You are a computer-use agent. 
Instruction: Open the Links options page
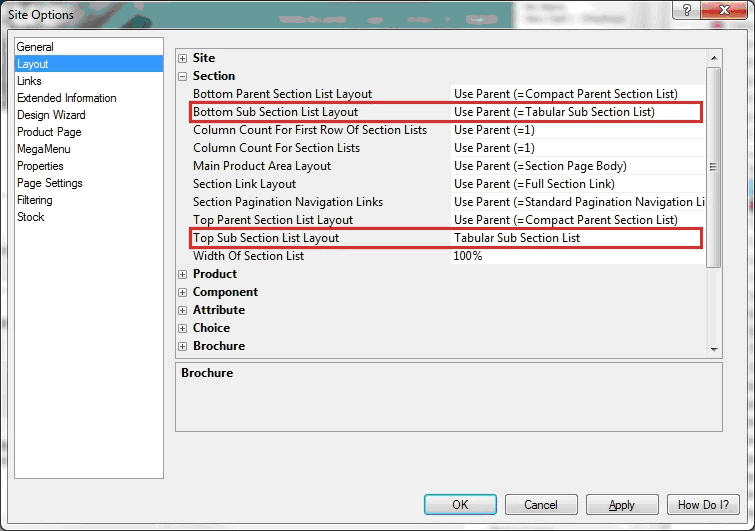point(29,81)
